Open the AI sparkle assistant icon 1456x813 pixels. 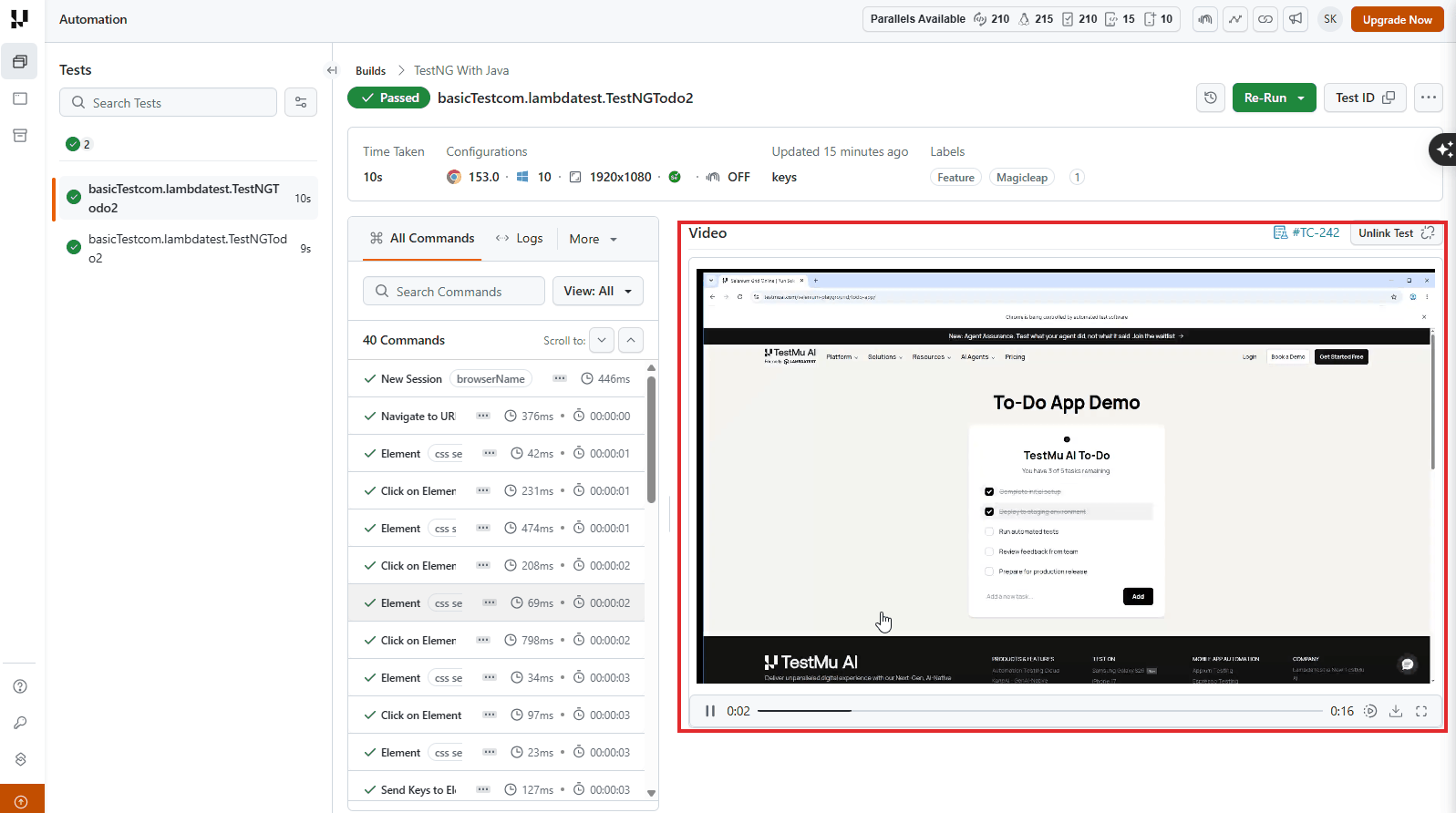(x=1443, y=149)
